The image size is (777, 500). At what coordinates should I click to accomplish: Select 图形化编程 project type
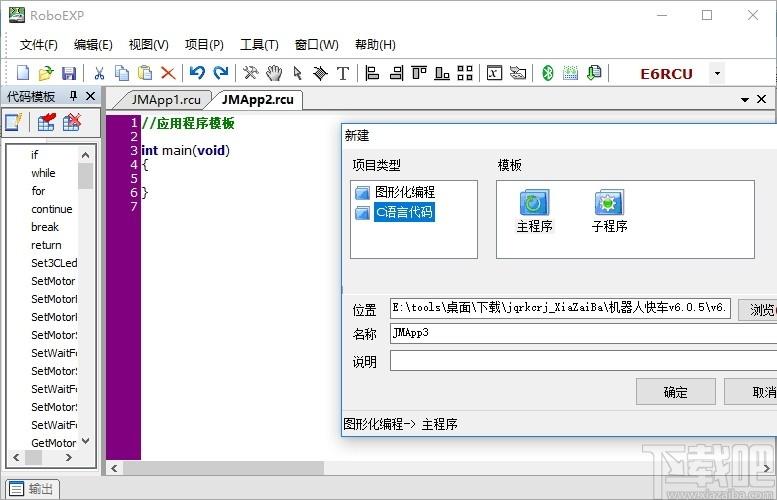(x=405, y=192)
